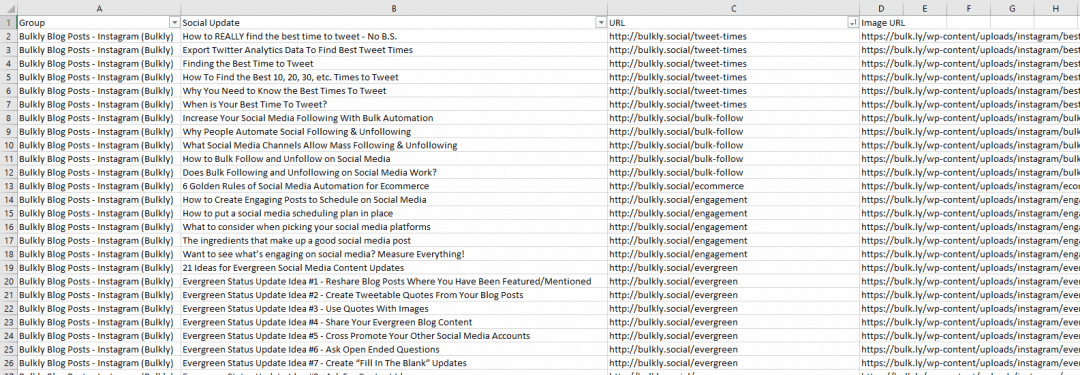Select column F header
The height and width of the screenshot is (375, 1080).
tap(968, 8)
